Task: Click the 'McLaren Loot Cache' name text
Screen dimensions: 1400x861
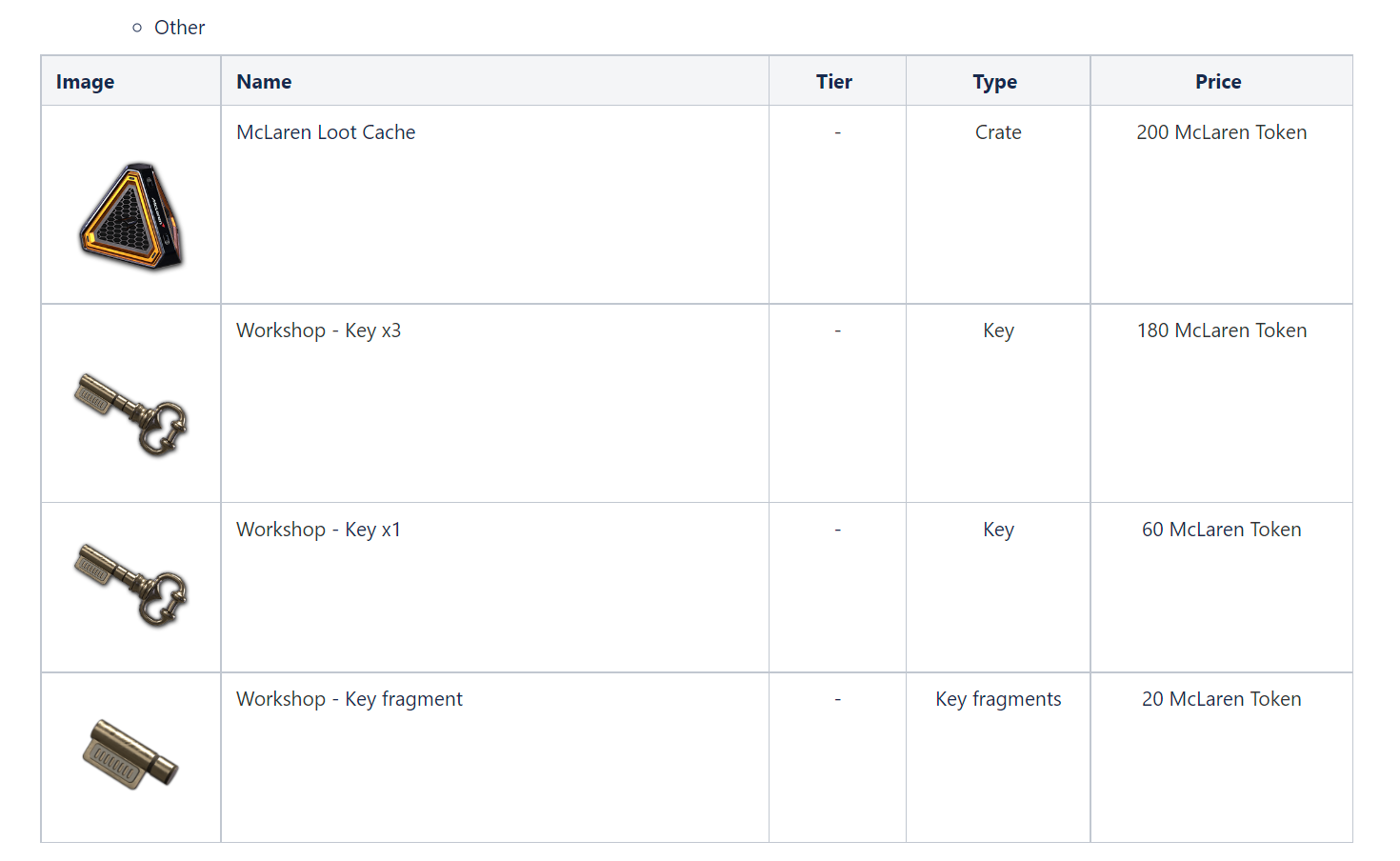Action: click(x=326, y=132)
